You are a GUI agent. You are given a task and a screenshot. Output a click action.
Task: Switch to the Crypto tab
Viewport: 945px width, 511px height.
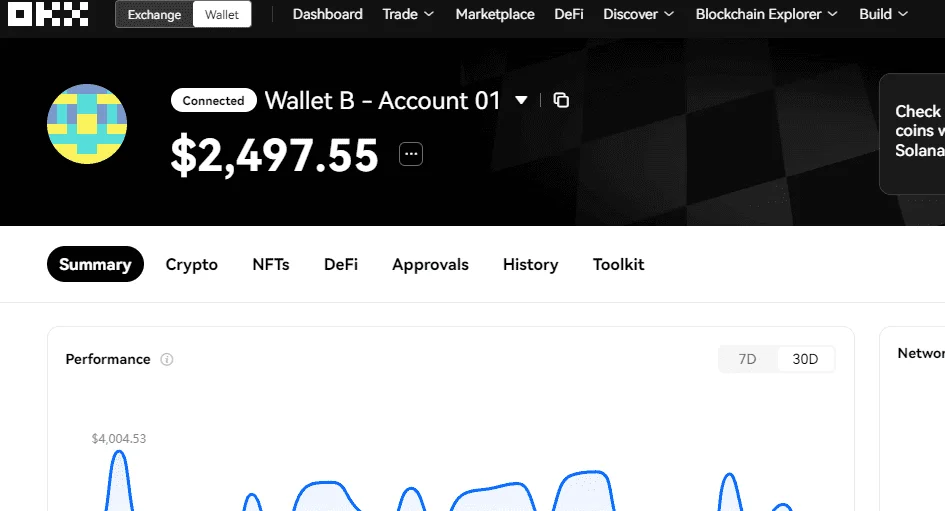point(192,264)
